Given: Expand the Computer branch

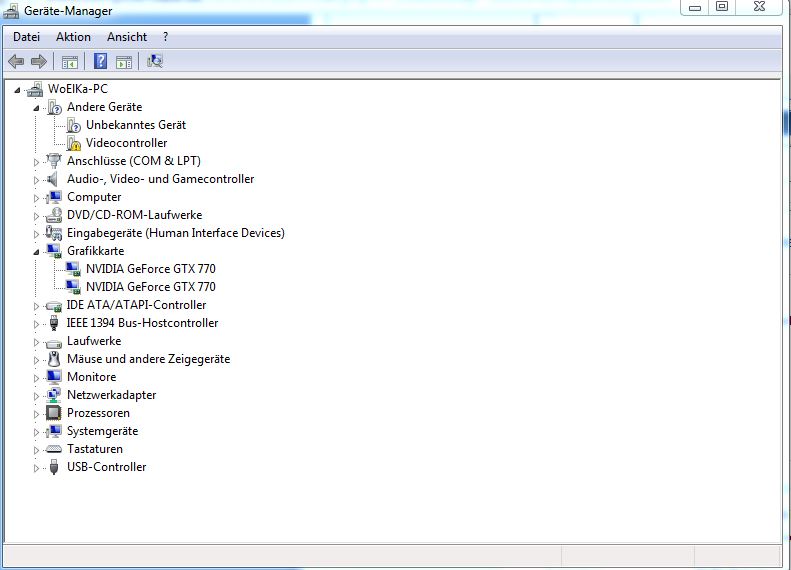Looking at the screenshot, I should point(36,198).
